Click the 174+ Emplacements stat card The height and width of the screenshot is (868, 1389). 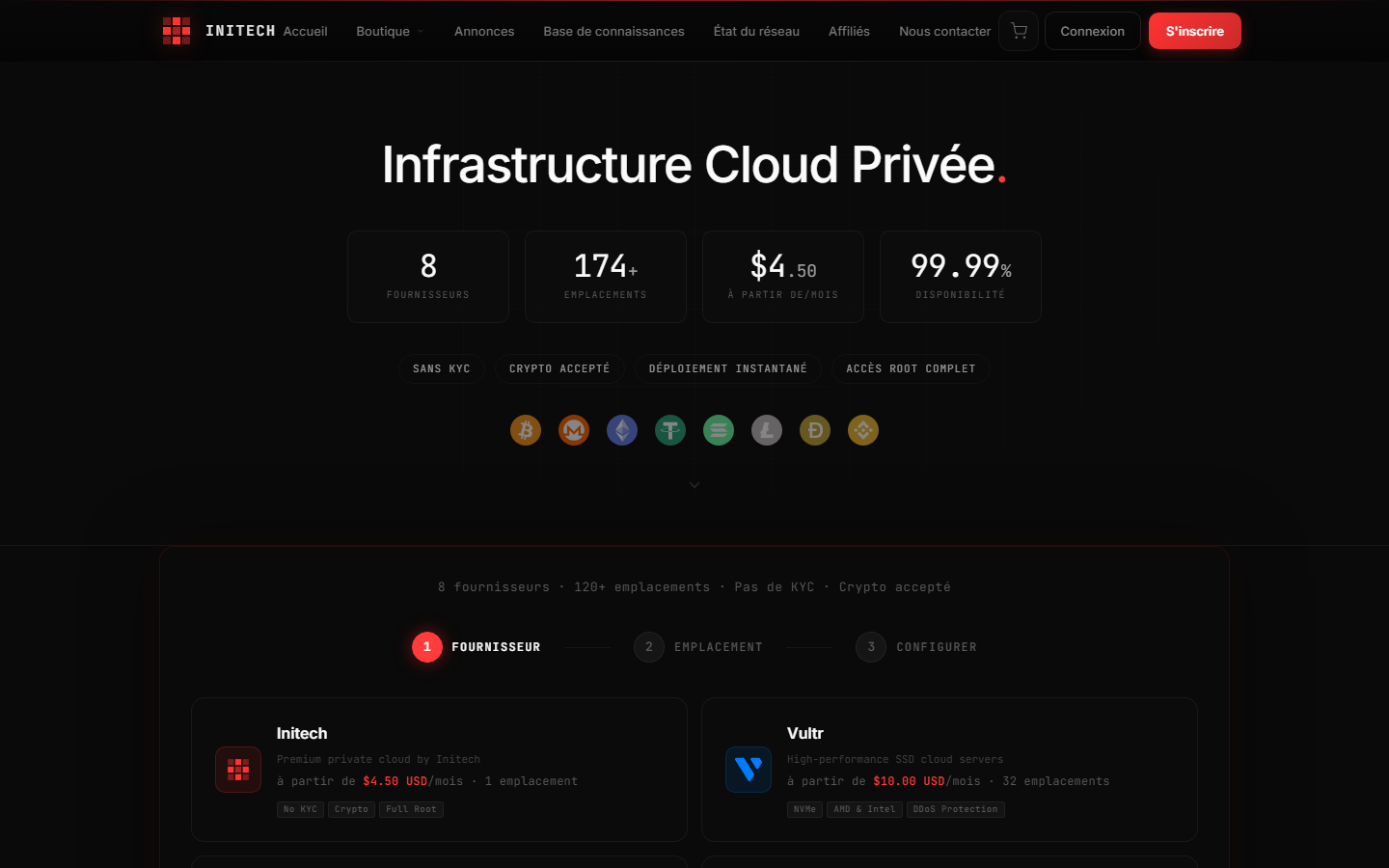606,277
